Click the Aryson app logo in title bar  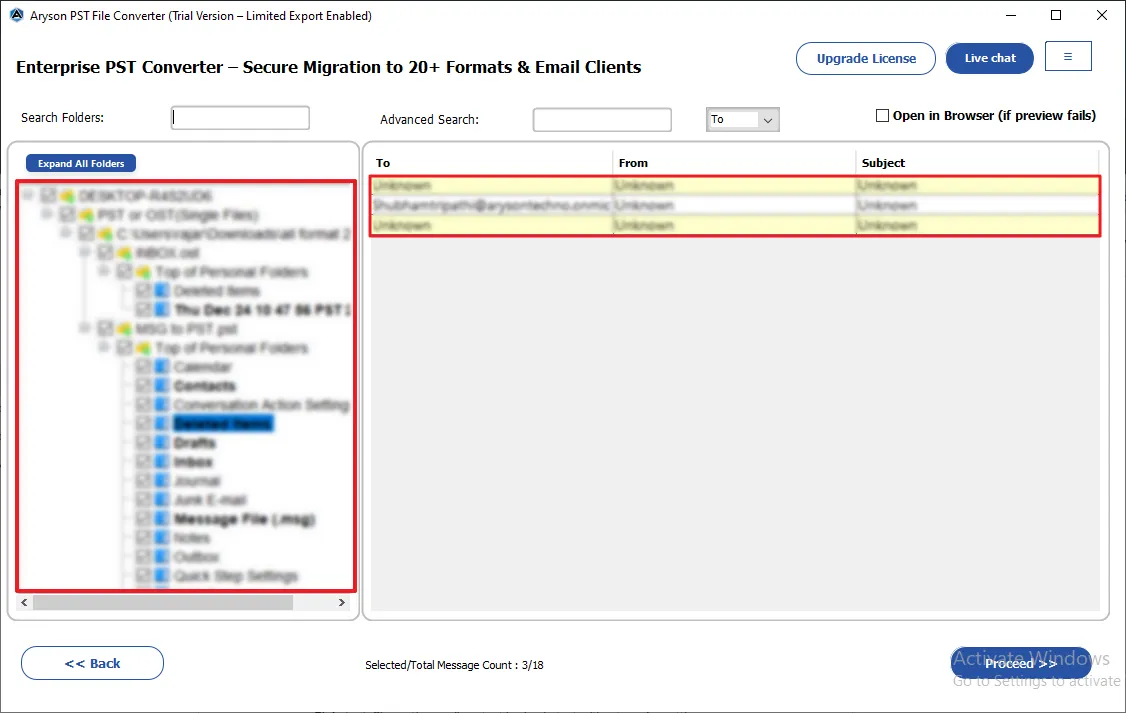[16, 15]
